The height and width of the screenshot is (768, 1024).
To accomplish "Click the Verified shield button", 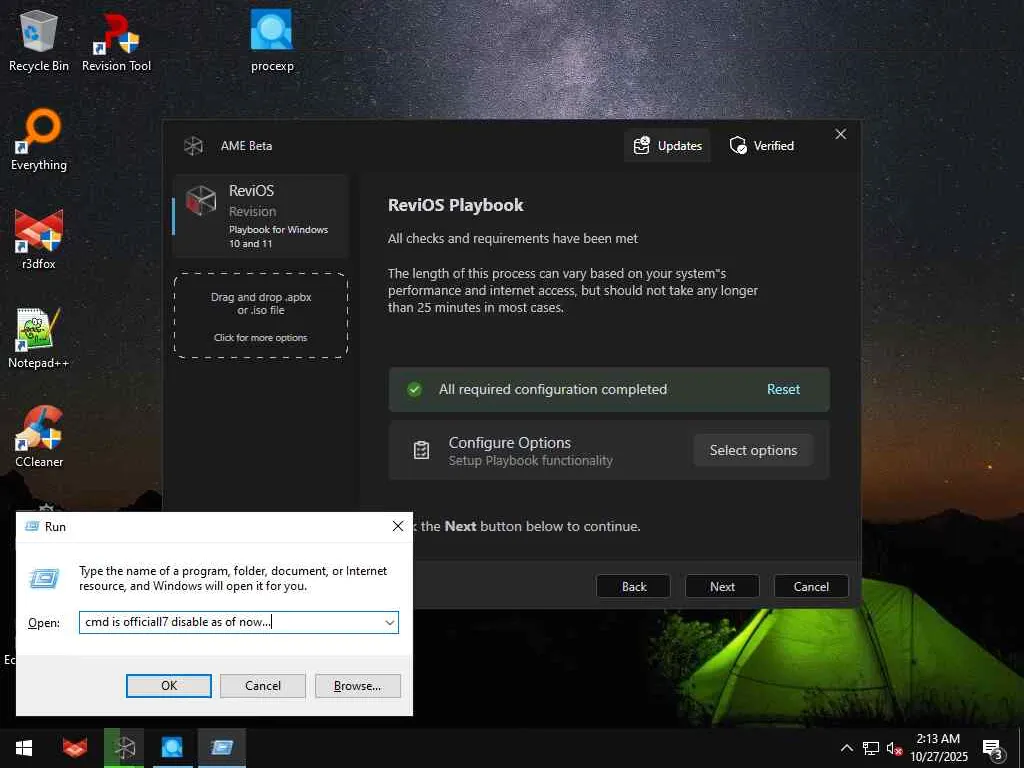I will (x=761, y=146).
